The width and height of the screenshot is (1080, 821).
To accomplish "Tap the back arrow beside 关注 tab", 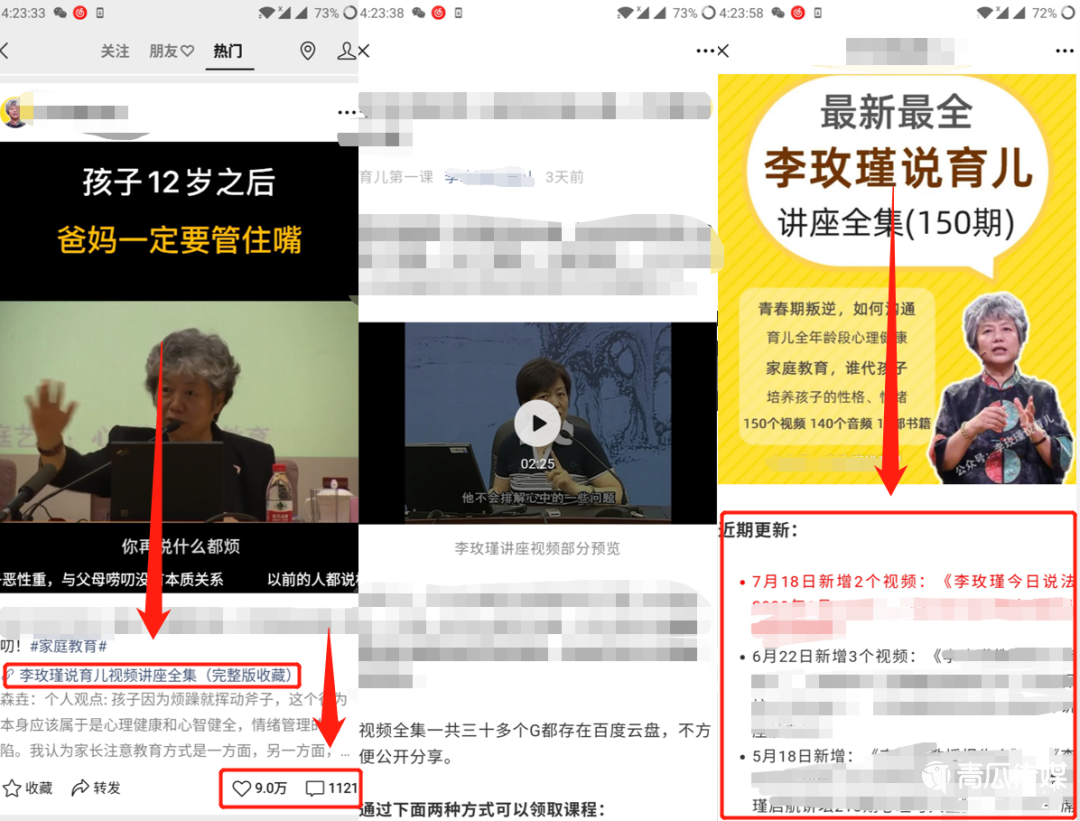I will tap(5, 51).
